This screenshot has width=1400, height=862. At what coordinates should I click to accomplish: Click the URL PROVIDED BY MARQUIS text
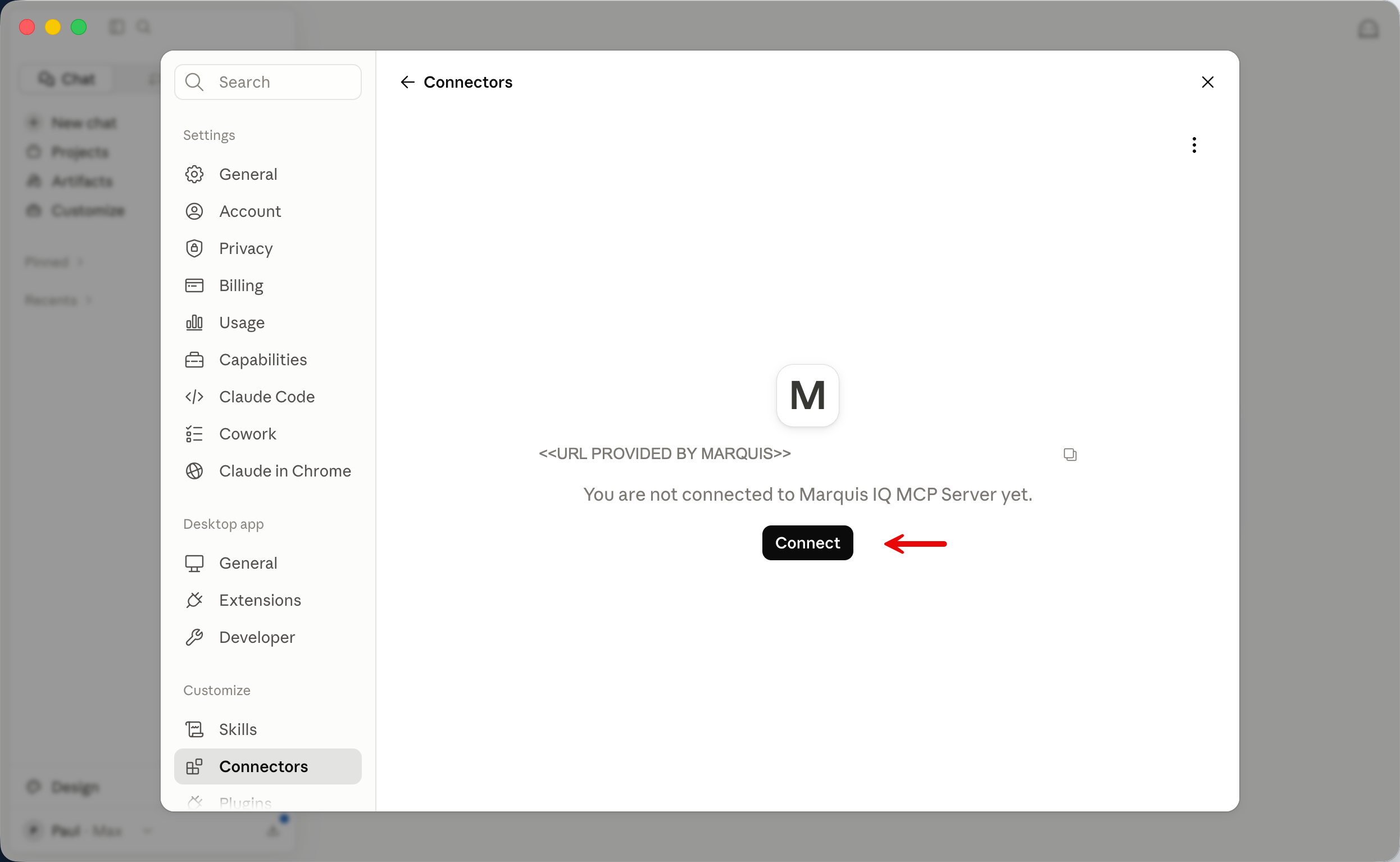tap(665, 454)
